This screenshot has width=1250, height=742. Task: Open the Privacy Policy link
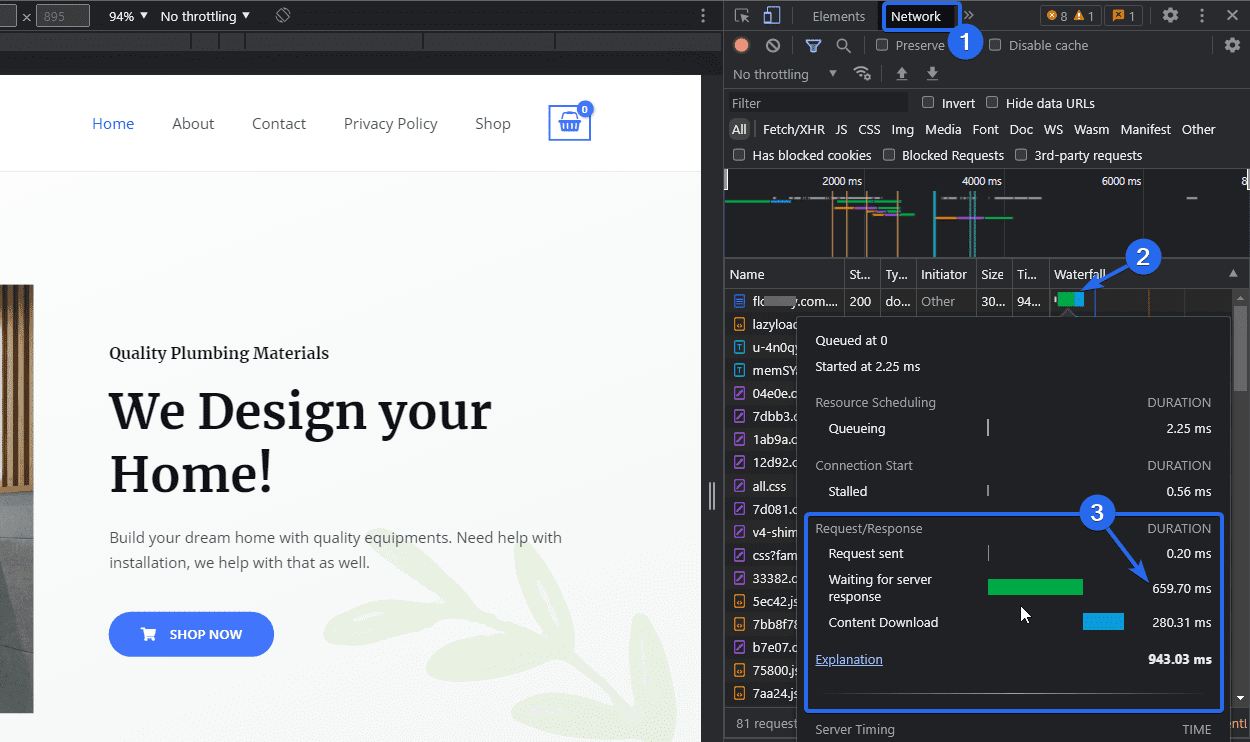click(x=391, y=123)
